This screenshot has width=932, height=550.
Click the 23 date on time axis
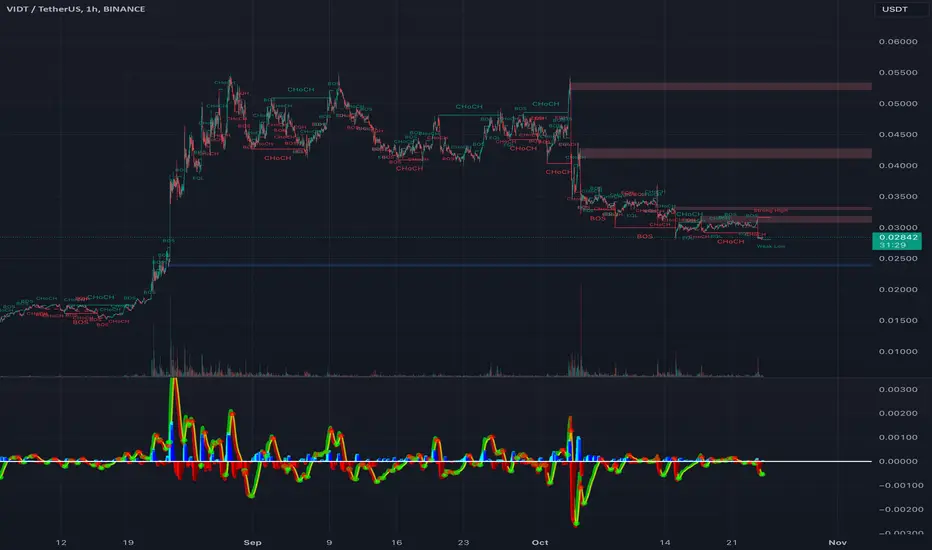(x=464, y=542)
